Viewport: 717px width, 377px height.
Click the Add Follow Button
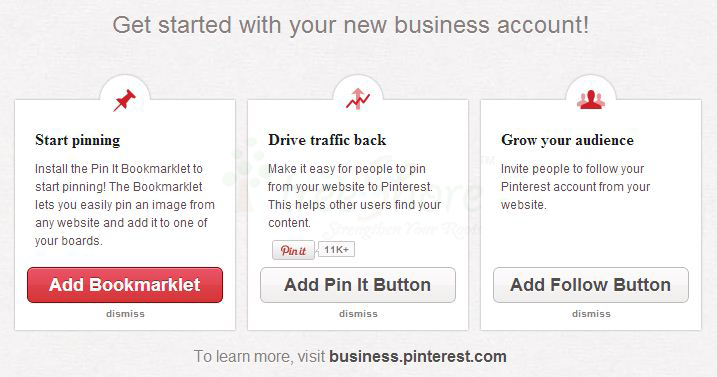point(591,285)
